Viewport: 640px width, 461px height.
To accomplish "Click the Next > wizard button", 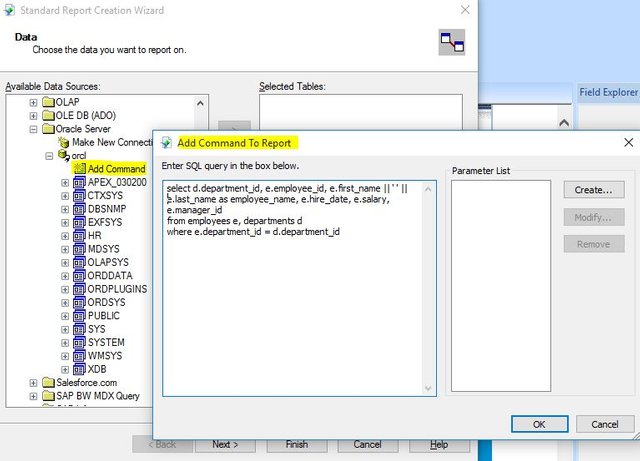I will tap(225, 444).
